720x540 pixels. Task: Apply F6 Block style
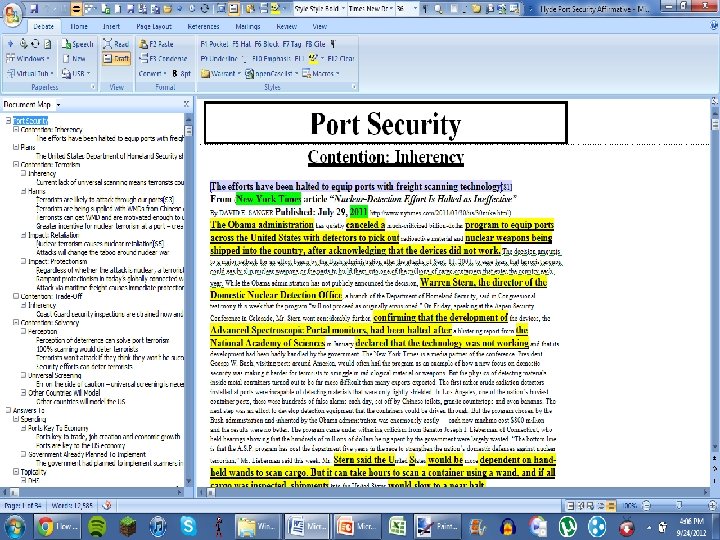pos(266,44)
